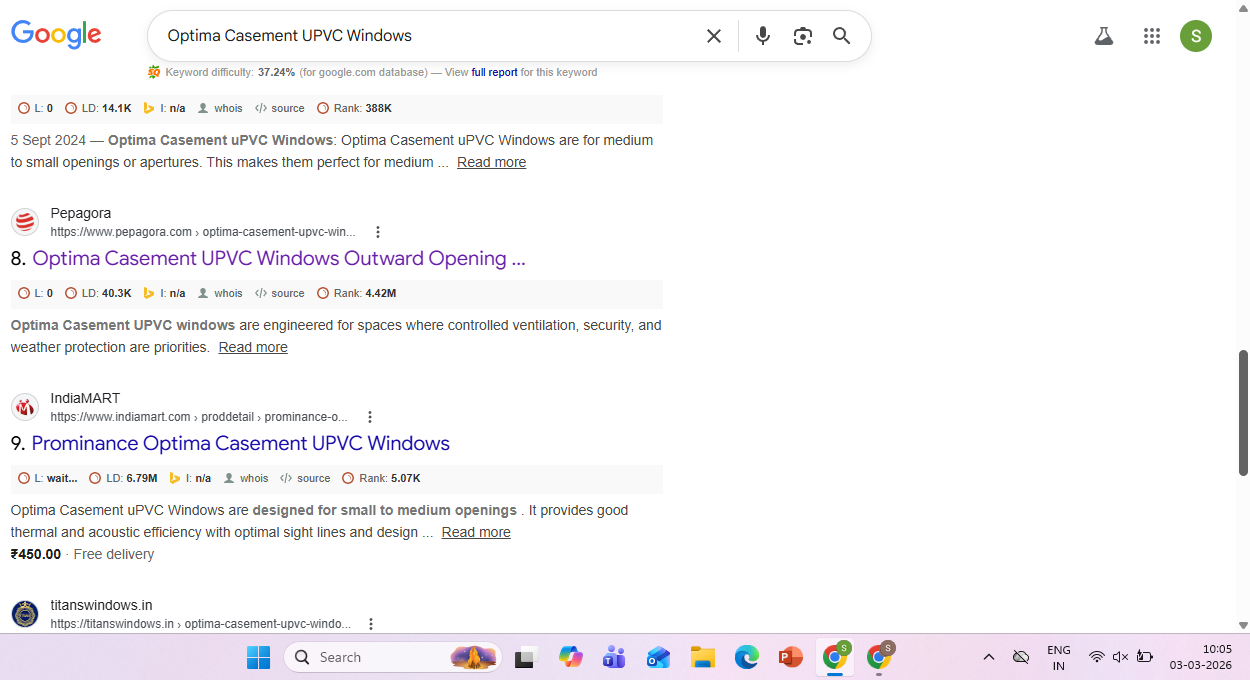Viewport: 1250px width, 680px height.
Task: Click the IndiaMART site favicon
Action: click(25, 407)
